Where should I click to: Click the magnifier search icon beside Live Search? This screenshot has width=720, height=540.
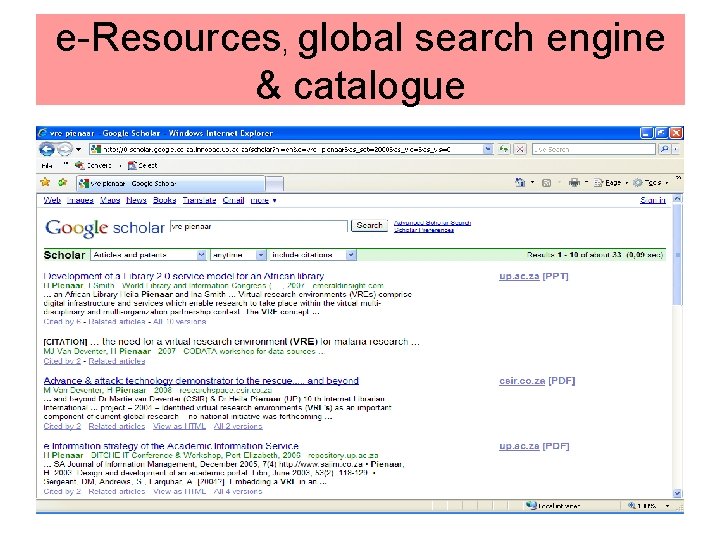coord(664,149)
